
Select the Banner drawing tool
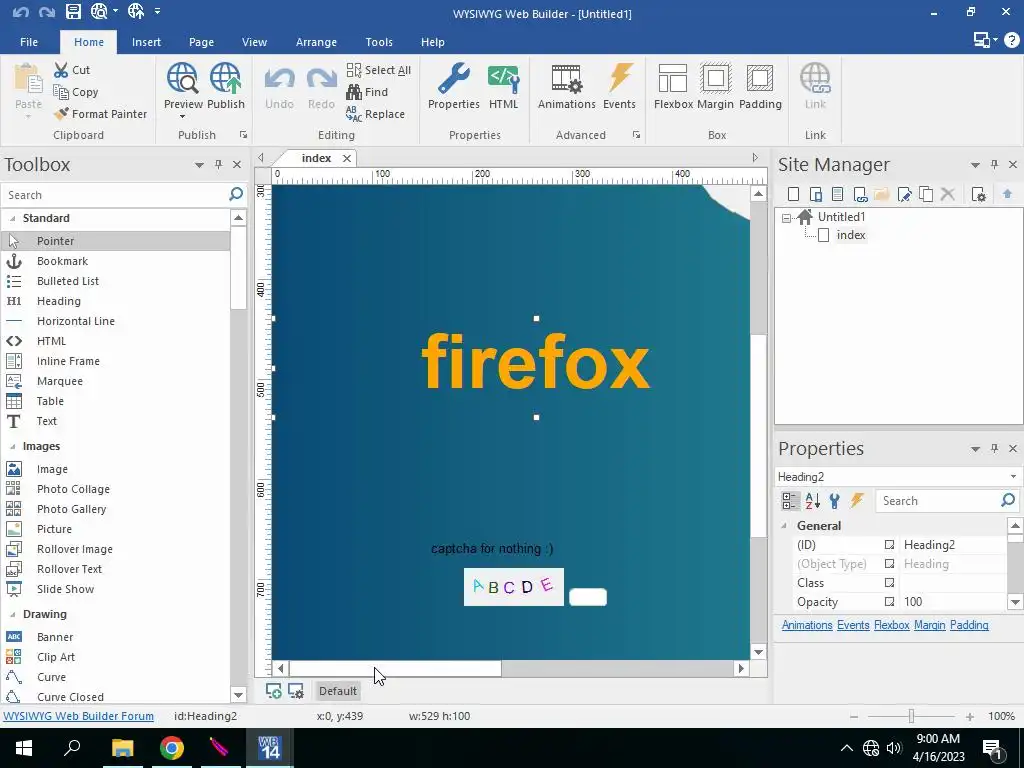click(x=116, y=637)
